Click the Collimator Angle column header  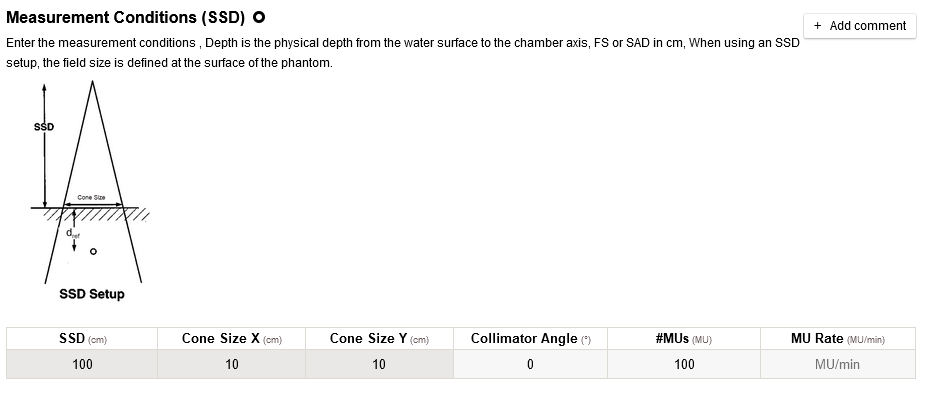pos(530,339)
